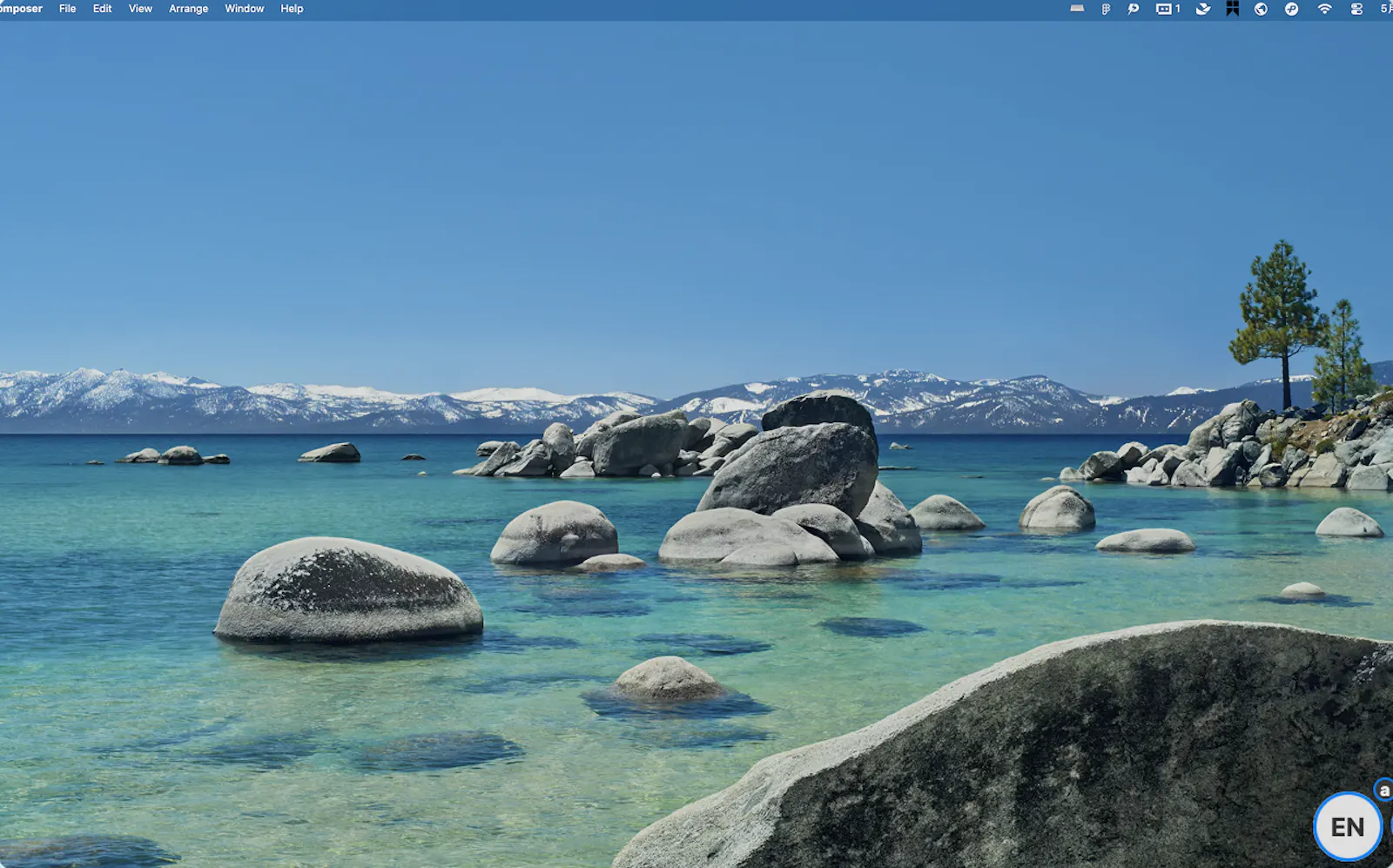
Task: Open the Arrange menu
Action: [x=188, y=9]
